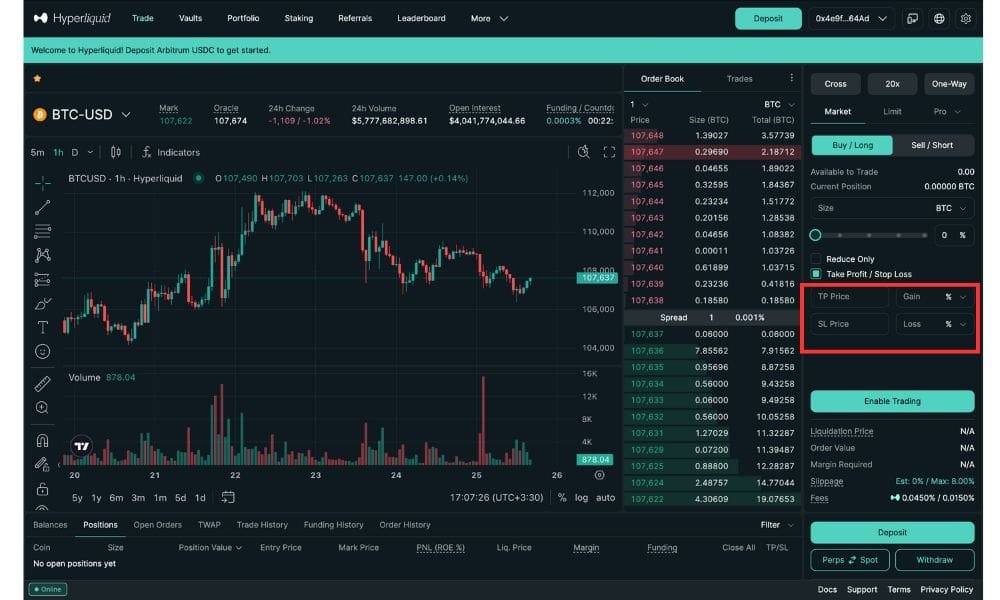
Task: Toggle the auto scale on chart
Action: click(x=605, y=497)
